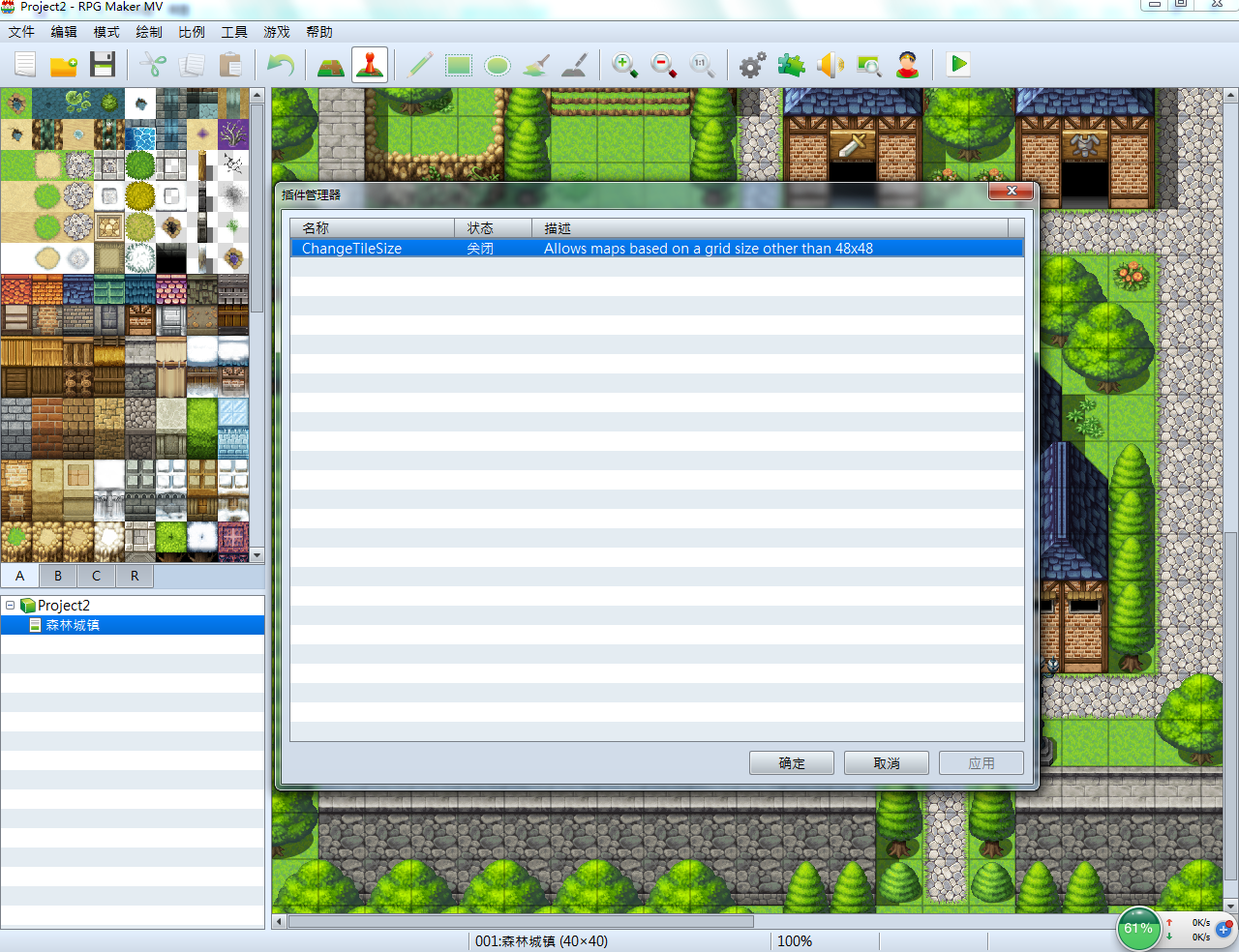Select the Rectangle drawing tool
This screenshot has width=1239, height=952.
[459, 65]
